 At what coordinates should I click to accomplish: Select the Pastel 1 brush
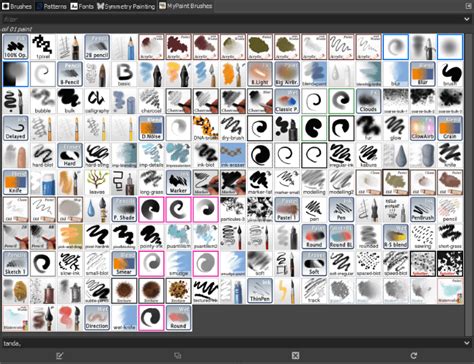[x=287, y=210]
